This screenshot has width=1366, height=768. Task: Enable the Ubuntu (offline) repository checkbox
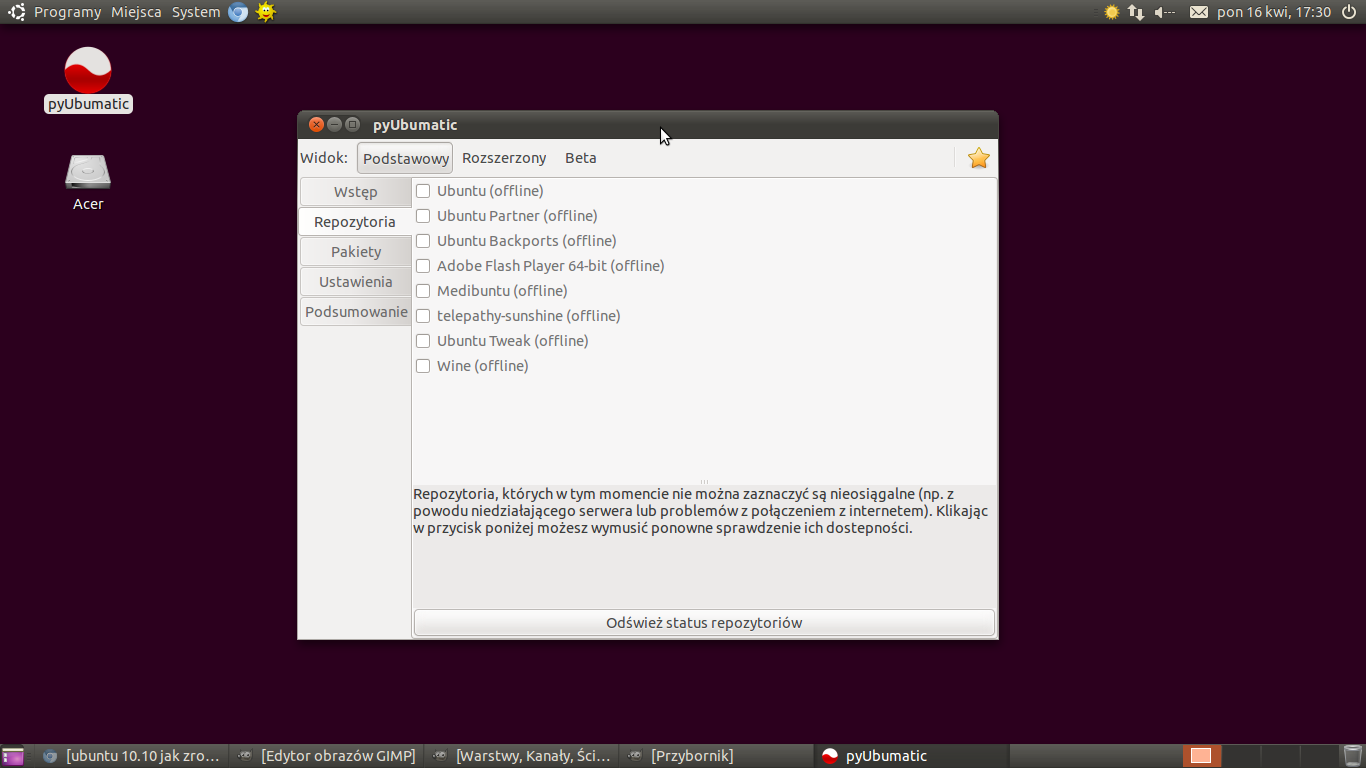pos(423,191)
